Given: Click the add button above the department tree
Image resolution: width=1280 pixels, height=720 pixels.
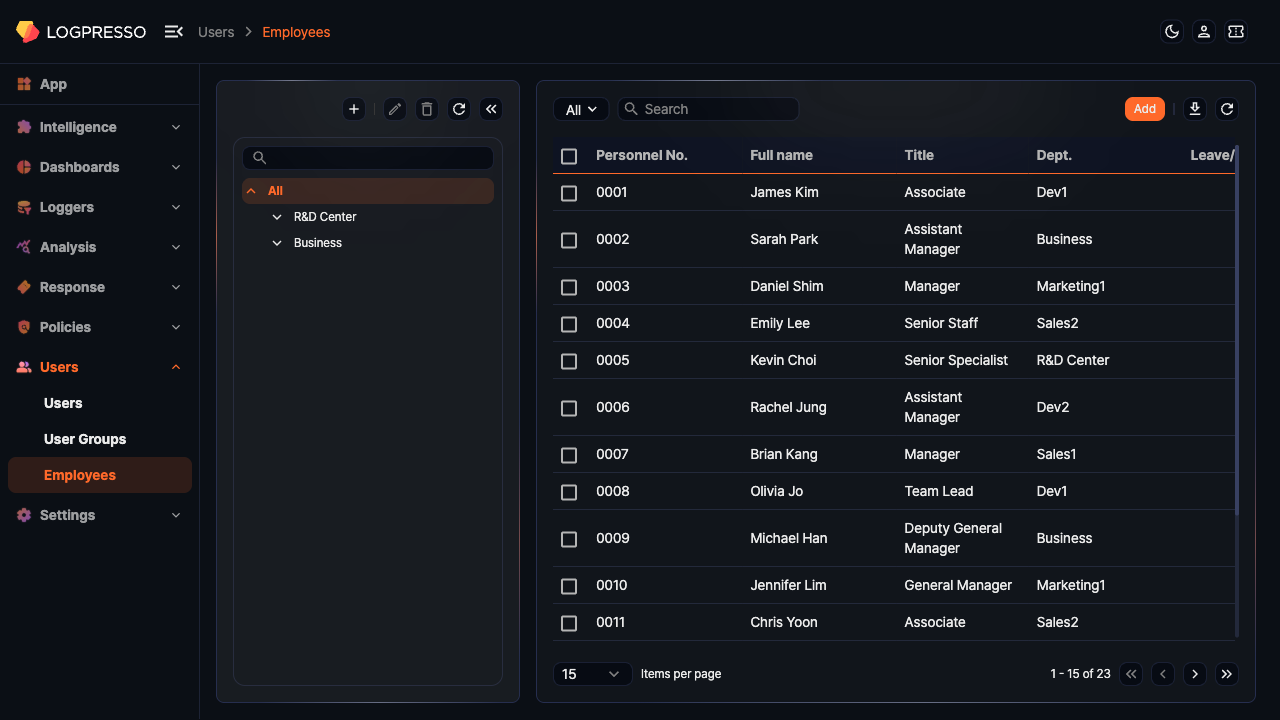Looking at the screenshot, I should click(353, 109).
